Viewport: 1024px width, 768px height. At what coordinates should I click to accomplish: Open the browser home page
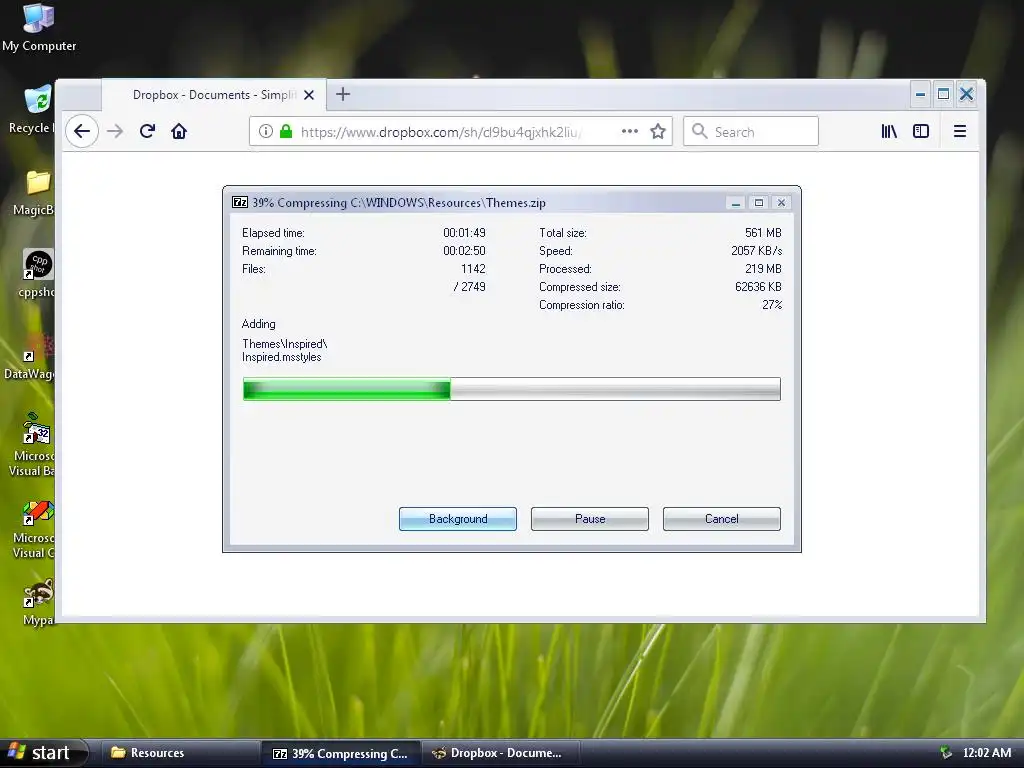pyautogui.click(x=179, y=131)
